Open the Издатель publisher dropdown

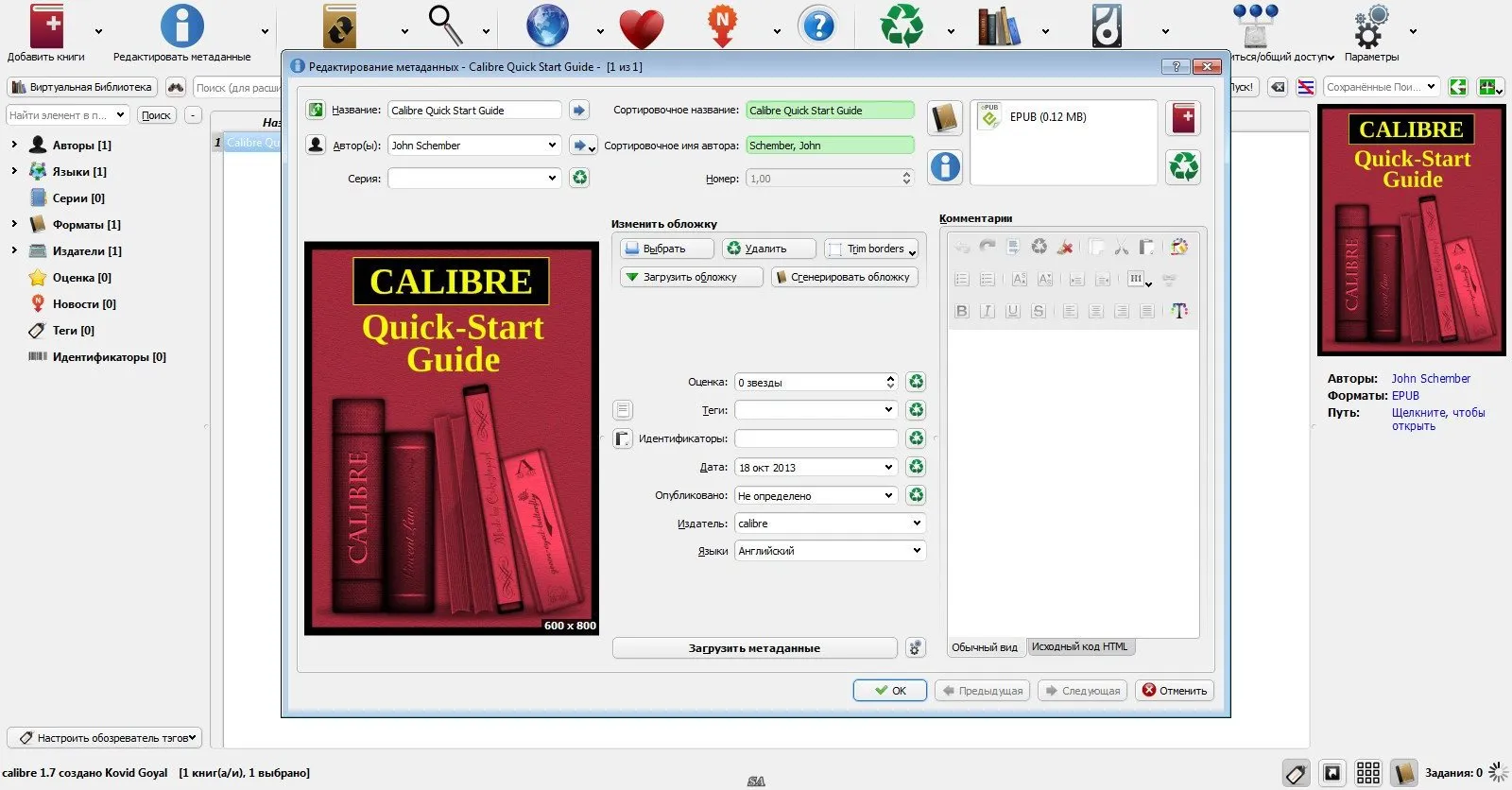916,524
